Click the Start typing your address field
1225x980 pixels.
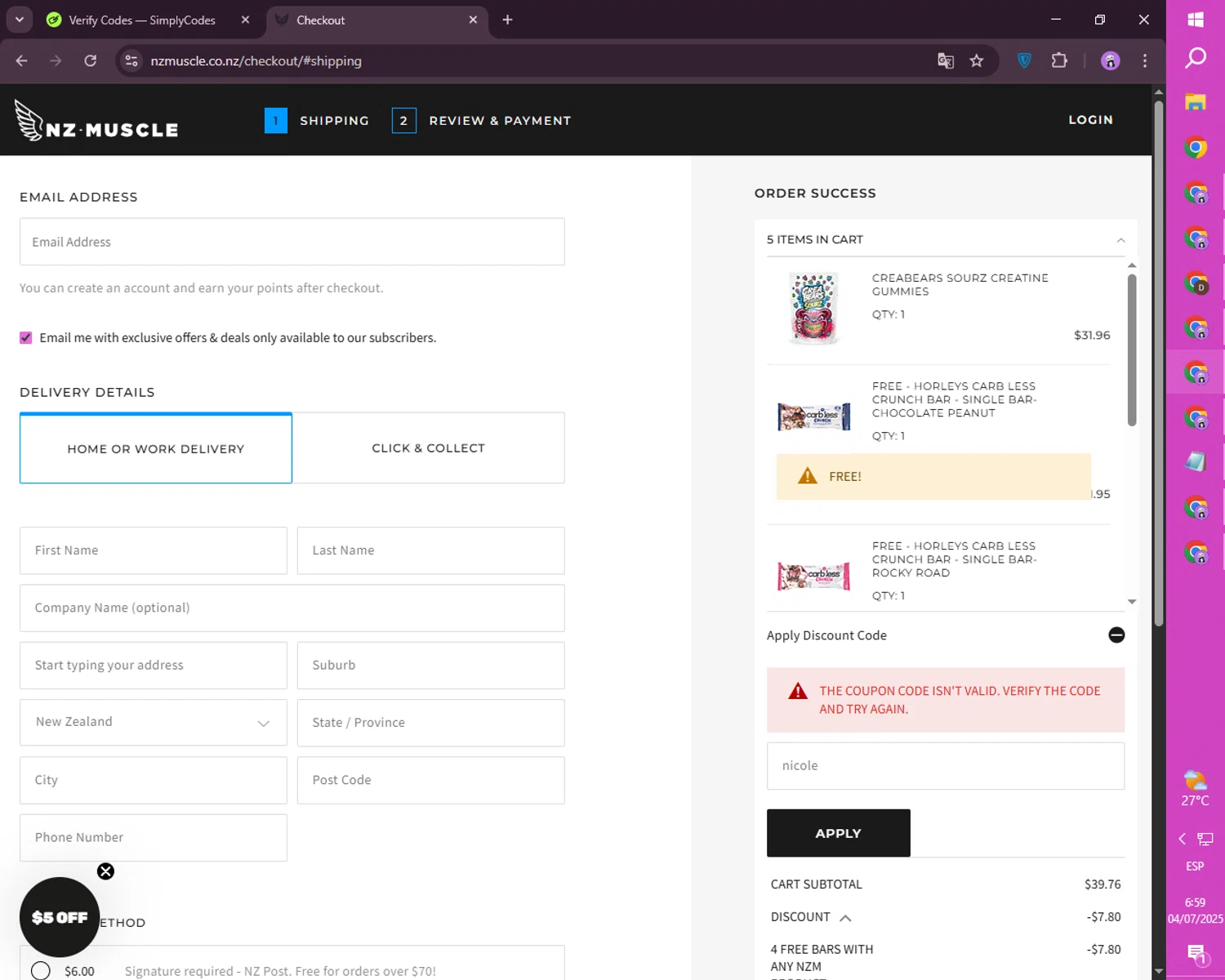(x=154, y=665)
